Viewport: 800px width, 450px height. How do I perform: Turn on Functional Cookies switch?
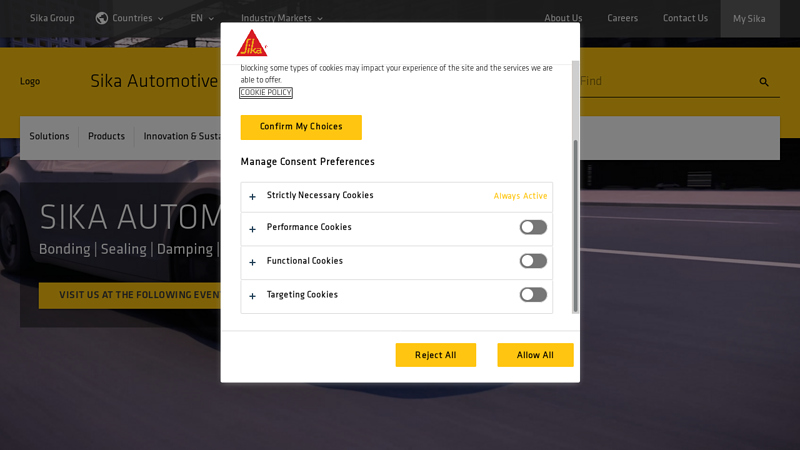click(533, 261)
